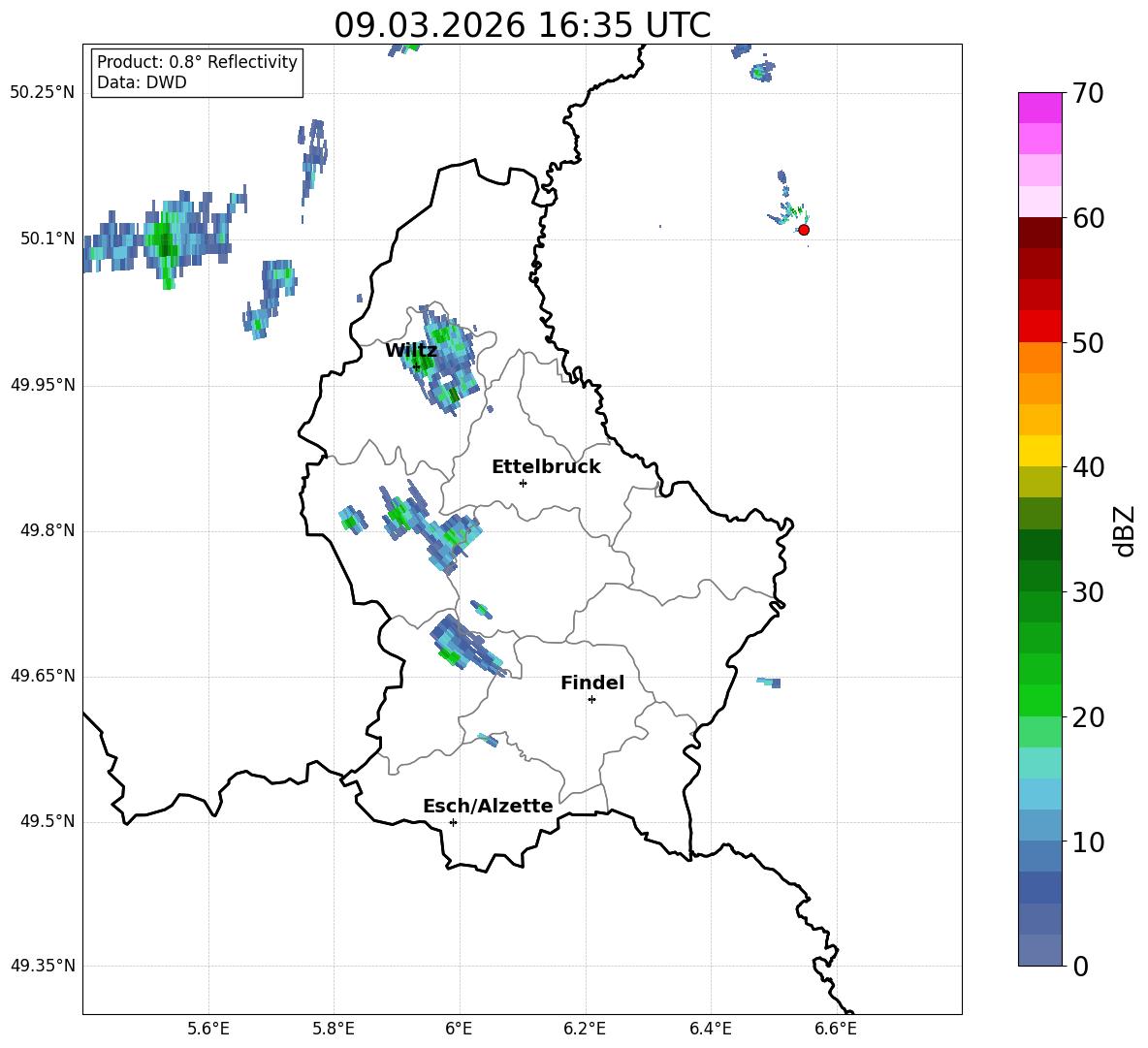Click the 6.2°E longitude tick label
1148x1048 pixels.
(585, 1028)
